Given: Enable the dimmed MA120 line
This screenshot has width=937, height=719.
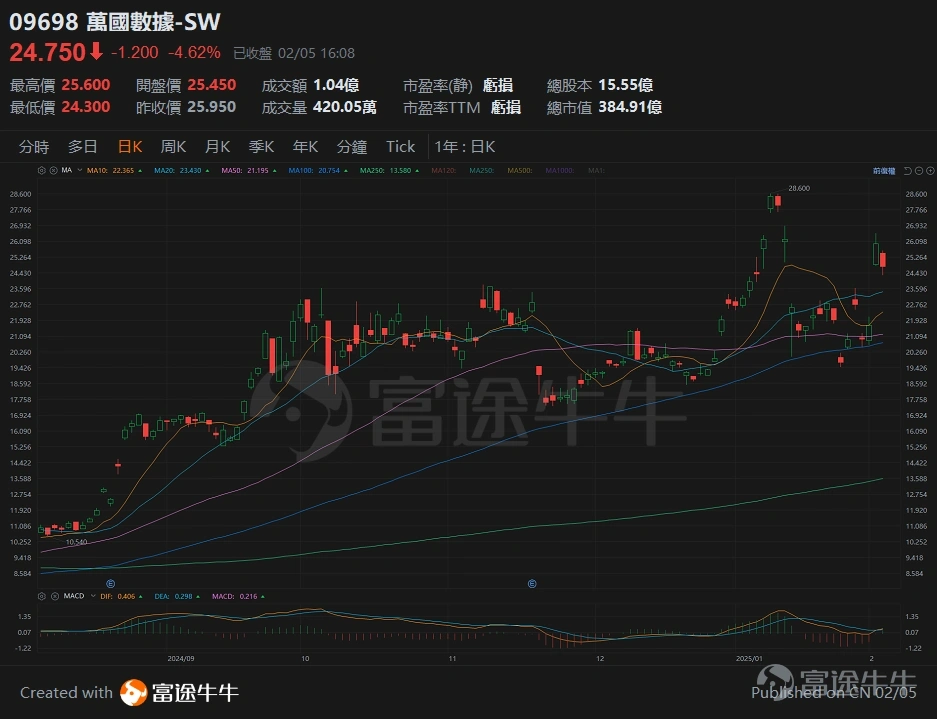Looking at the screenshot, I should click(x=443, y=170).
